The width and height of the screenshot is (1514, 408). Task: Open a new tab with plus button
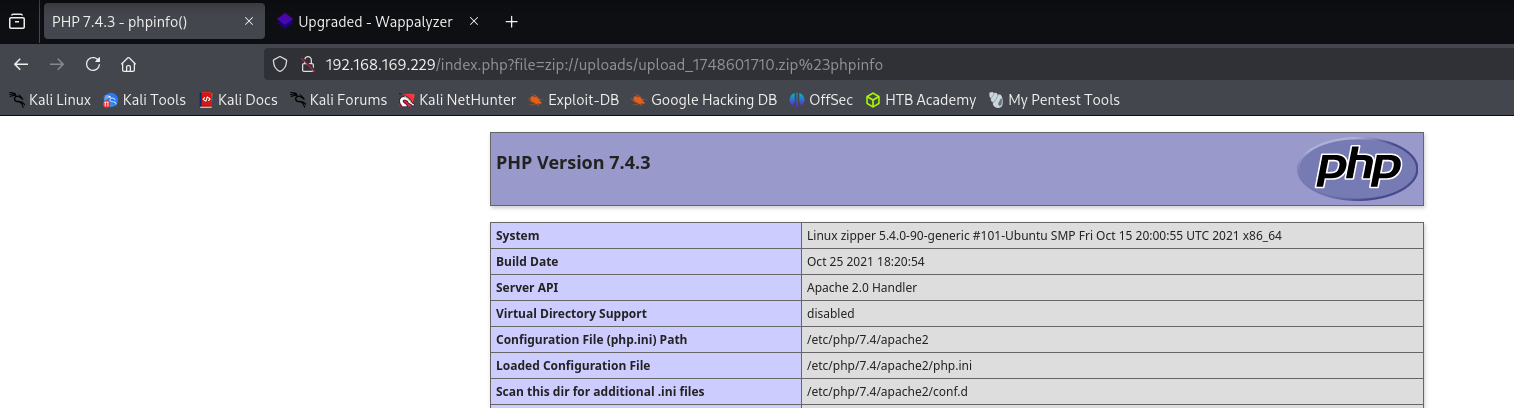coord(512,21)
